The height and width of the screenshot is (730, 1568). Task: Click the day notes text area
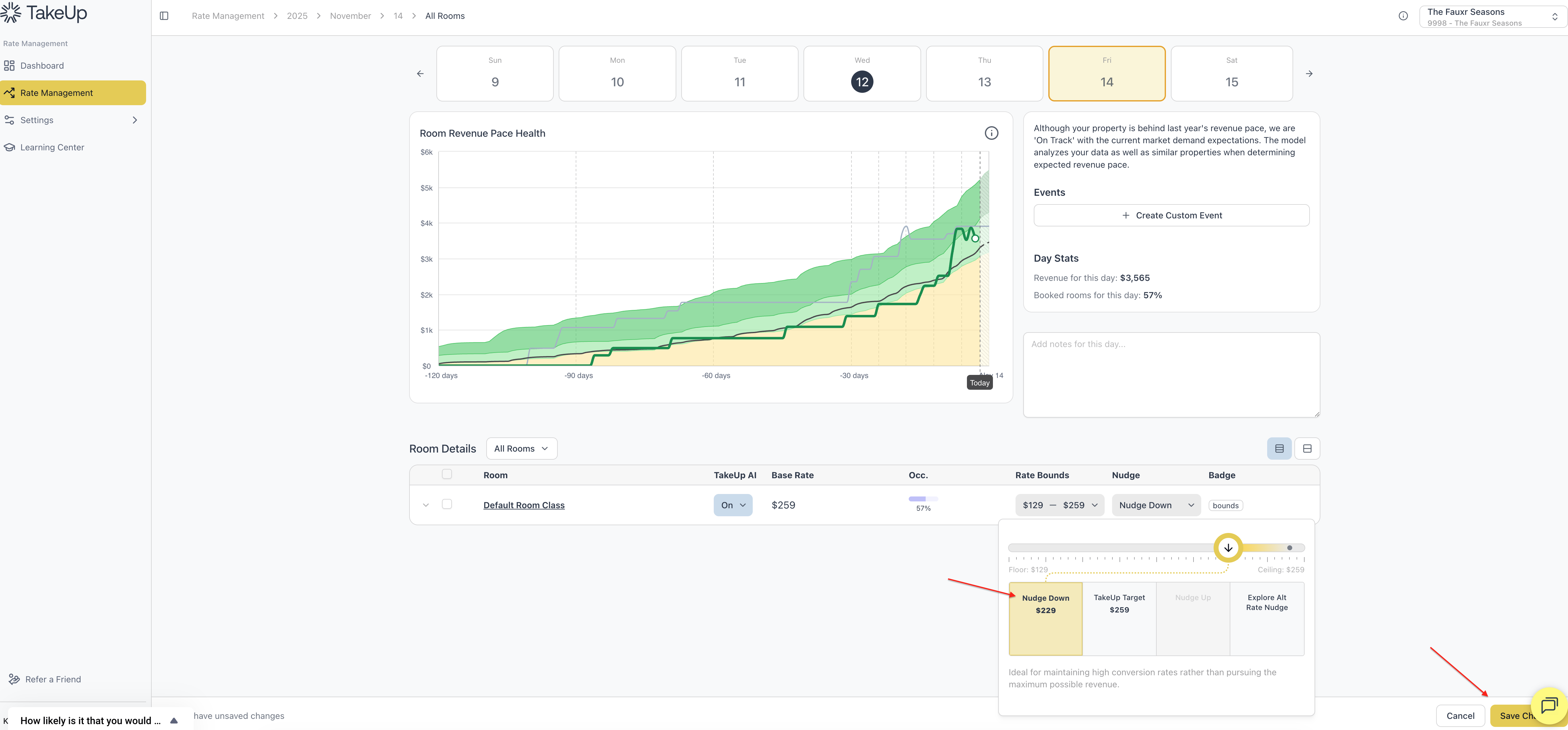click(1171, 375)
